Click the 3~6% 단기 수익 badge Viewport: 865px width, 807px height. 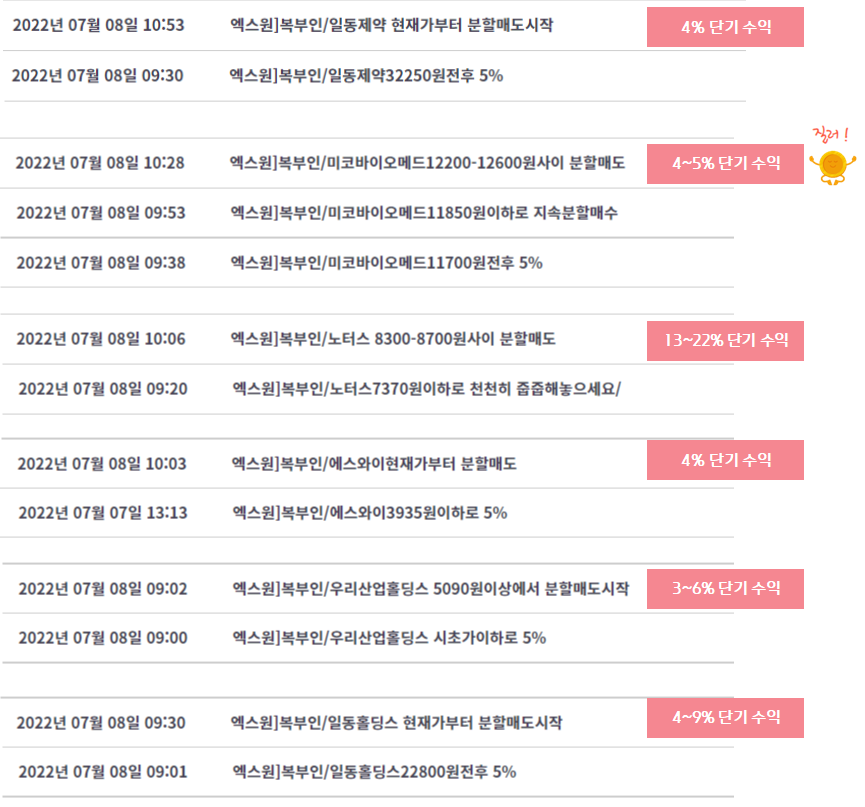(725, 589)
